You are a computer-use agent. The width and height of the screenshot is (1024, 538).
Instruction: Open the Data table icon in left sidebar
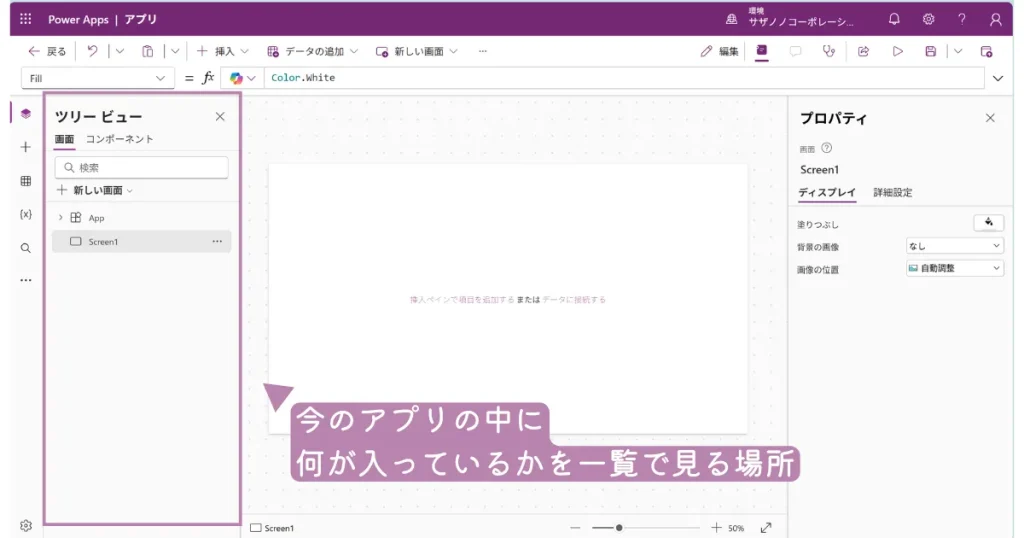tap(26, 181)
